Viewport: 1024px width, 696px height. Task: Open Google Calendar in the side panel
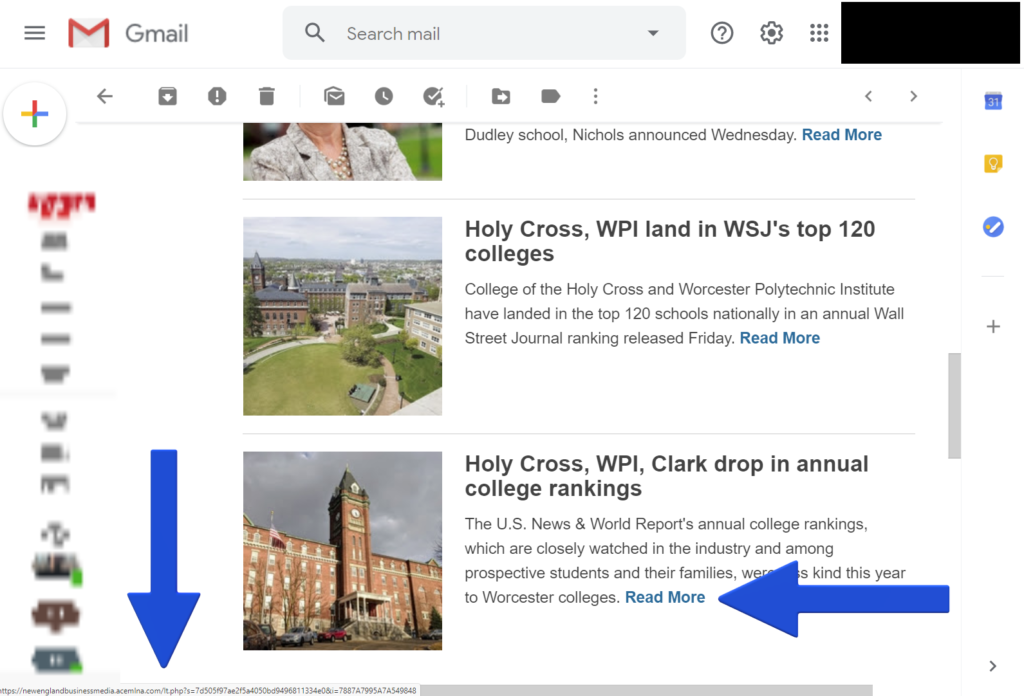pos(993,101)
